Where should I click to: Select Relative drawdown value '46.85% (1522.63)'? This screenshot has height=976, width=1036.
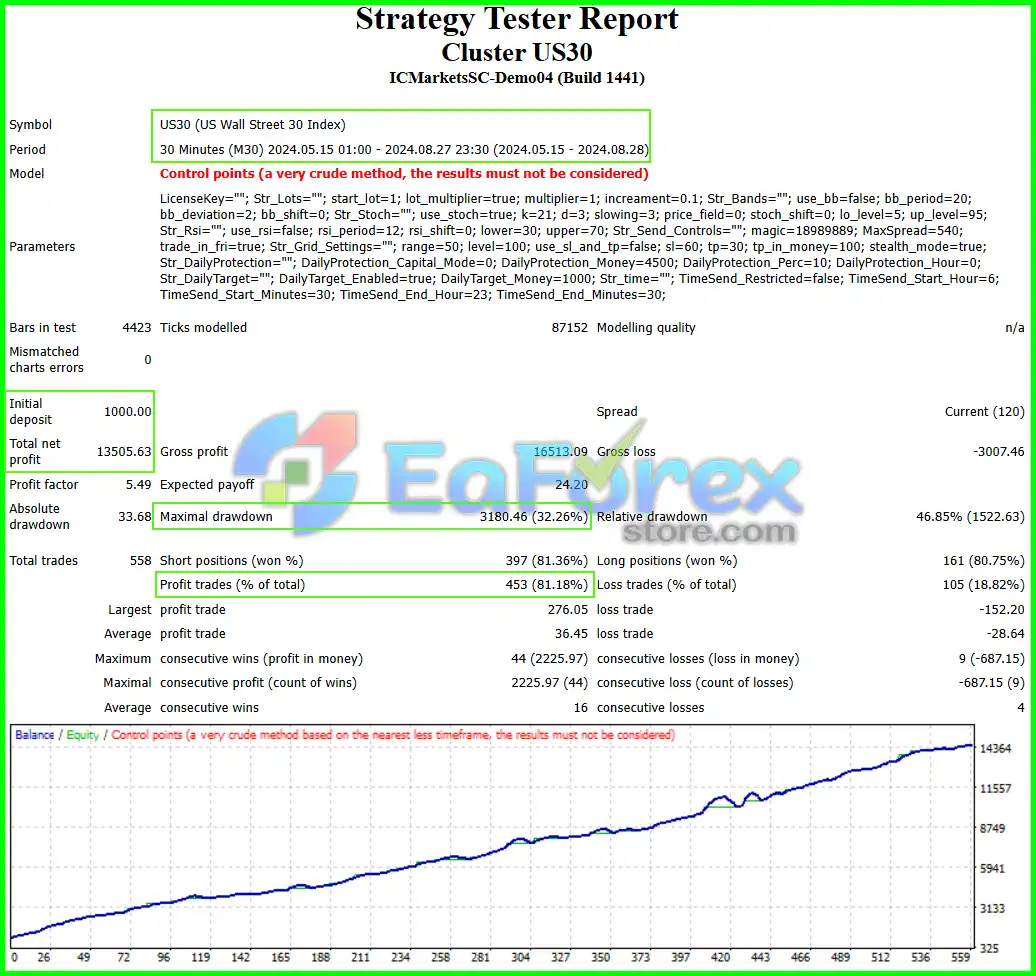[970, 516]
